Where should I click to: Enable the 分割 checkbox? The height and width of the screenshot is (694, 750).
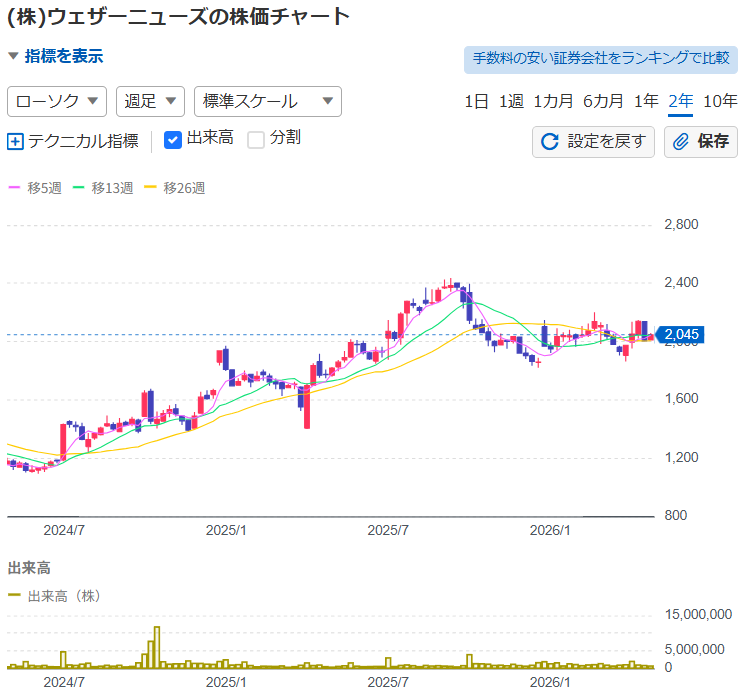coord(256,141)
